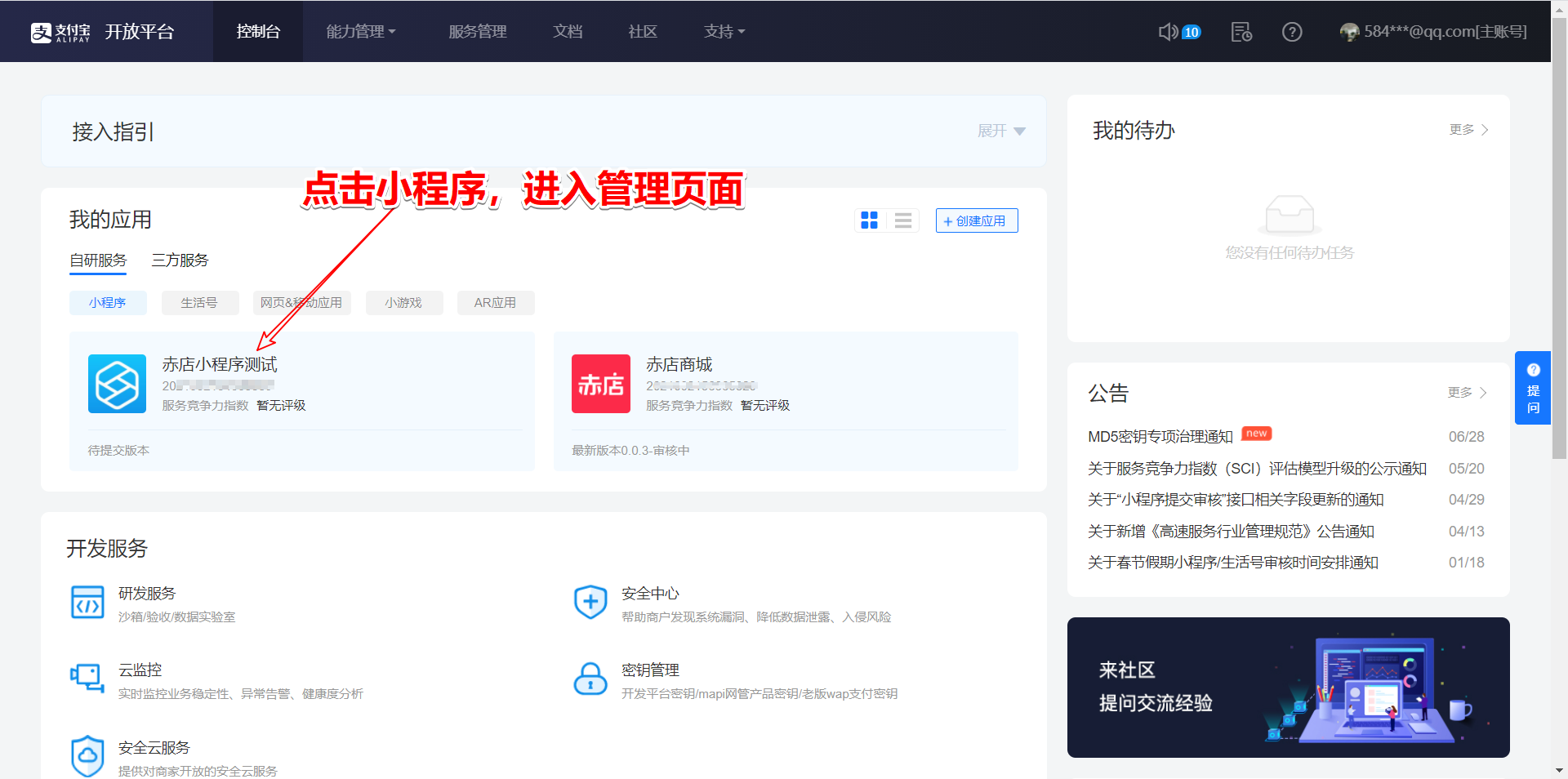
Task: Click the account avatar icon
Action: tap(1349, 32)
